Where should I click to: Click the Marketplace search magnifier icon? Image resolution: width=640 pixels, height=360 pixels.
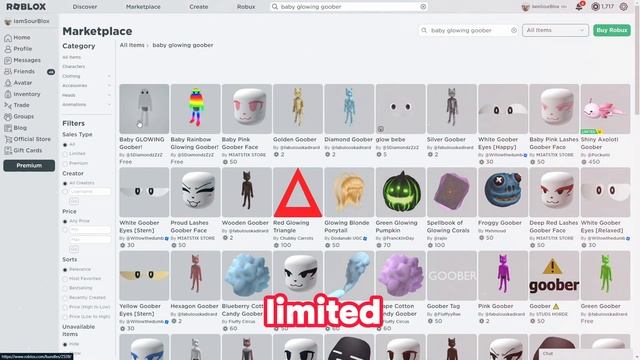(424, 30)
